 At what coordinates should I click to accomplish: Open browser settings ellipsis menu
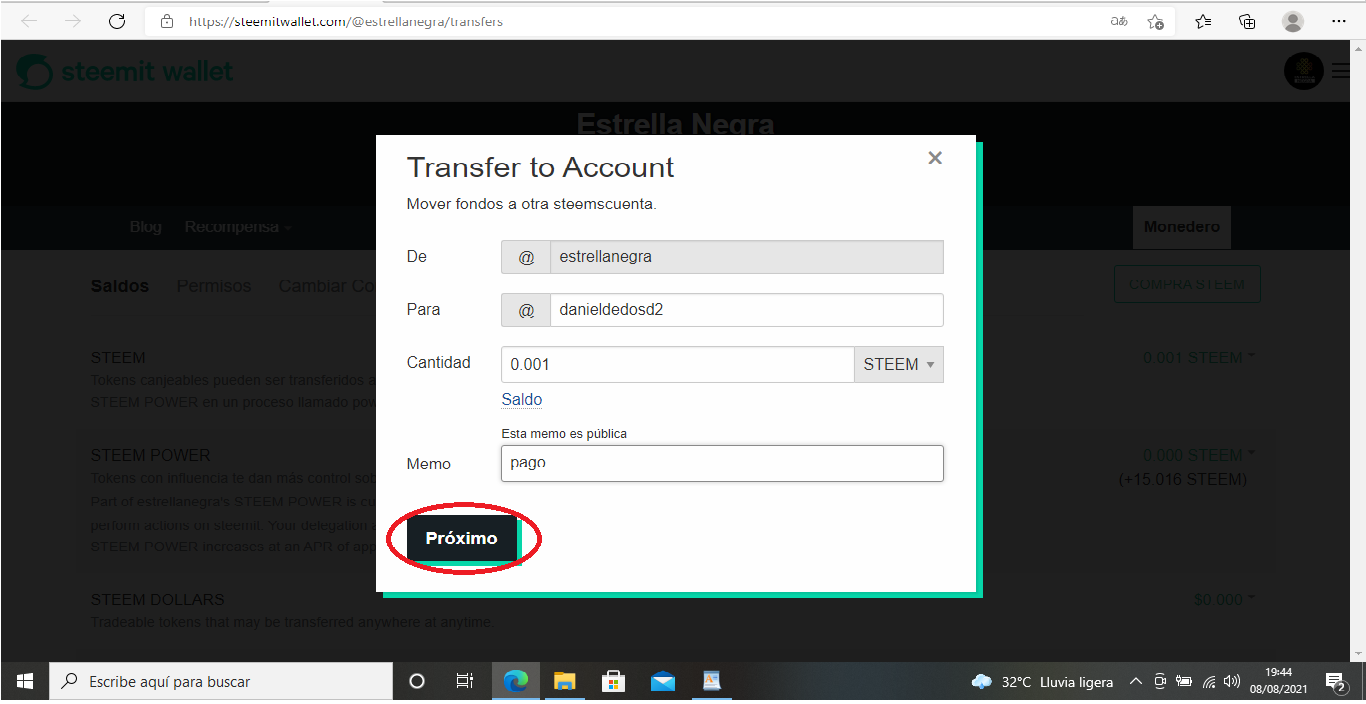(x=1339, y=21)
